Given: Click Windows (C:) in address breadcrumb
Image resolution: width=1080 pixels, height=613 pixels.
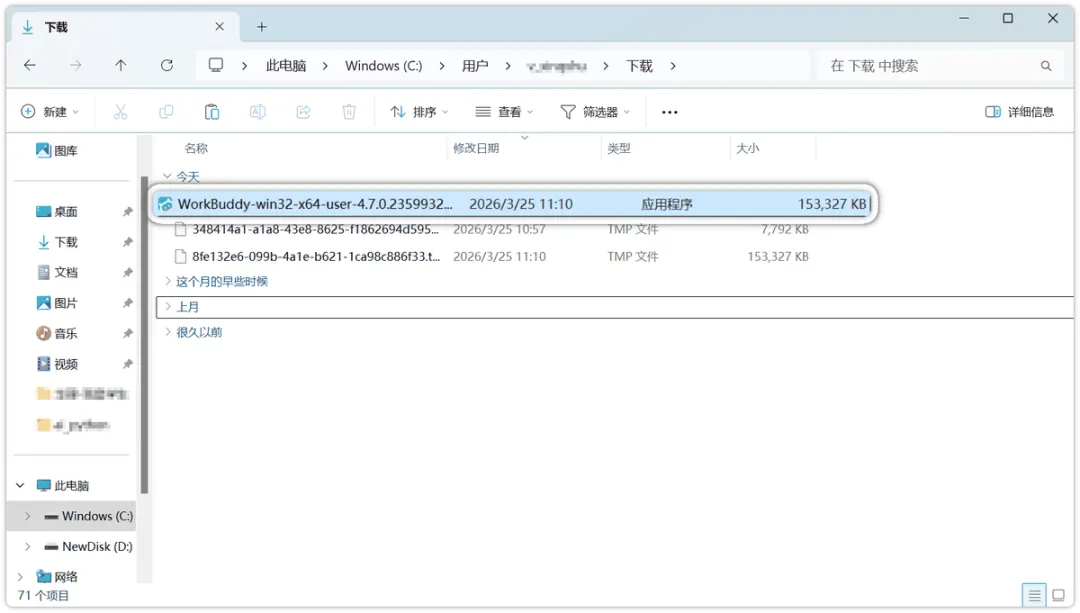Looking at the screenshot, I should (384, 65).
